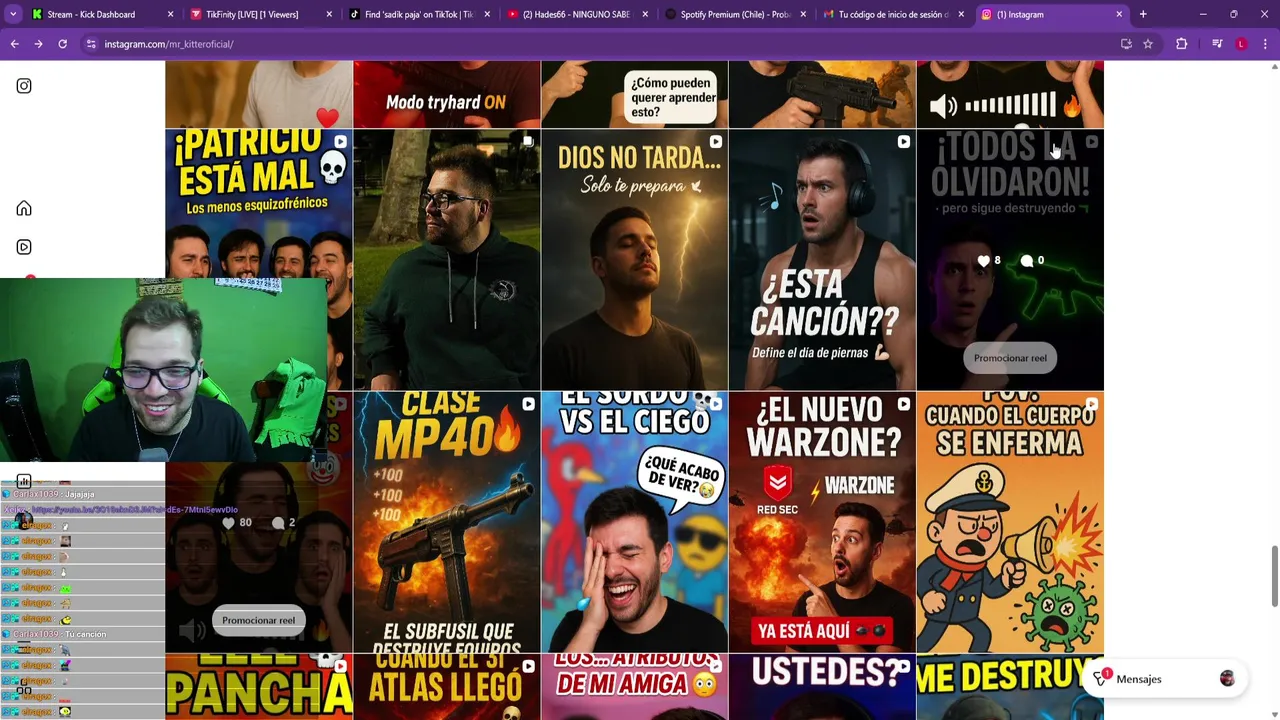Viewport: 1280px width, 720px height.
Task: Close the Stream - Kick Dashboard tab
Action: [170, 14]
